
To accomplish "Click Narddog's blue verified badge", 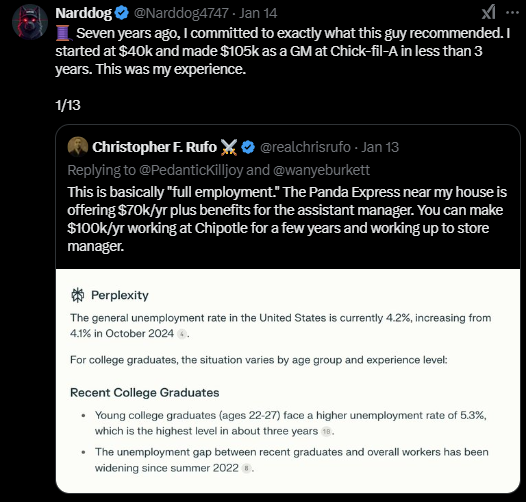I will (121, 13).
